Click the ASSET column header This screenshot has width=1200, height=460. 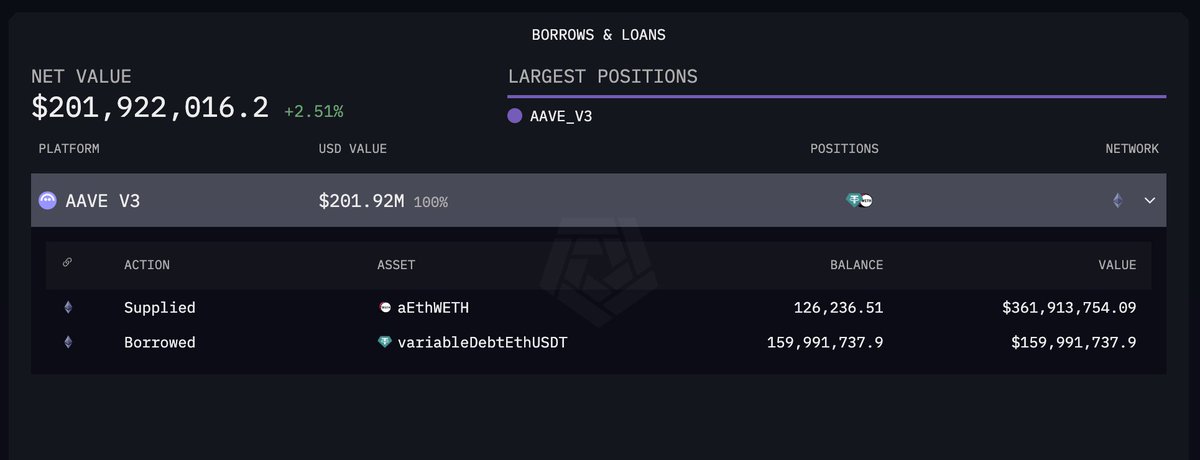396,265
